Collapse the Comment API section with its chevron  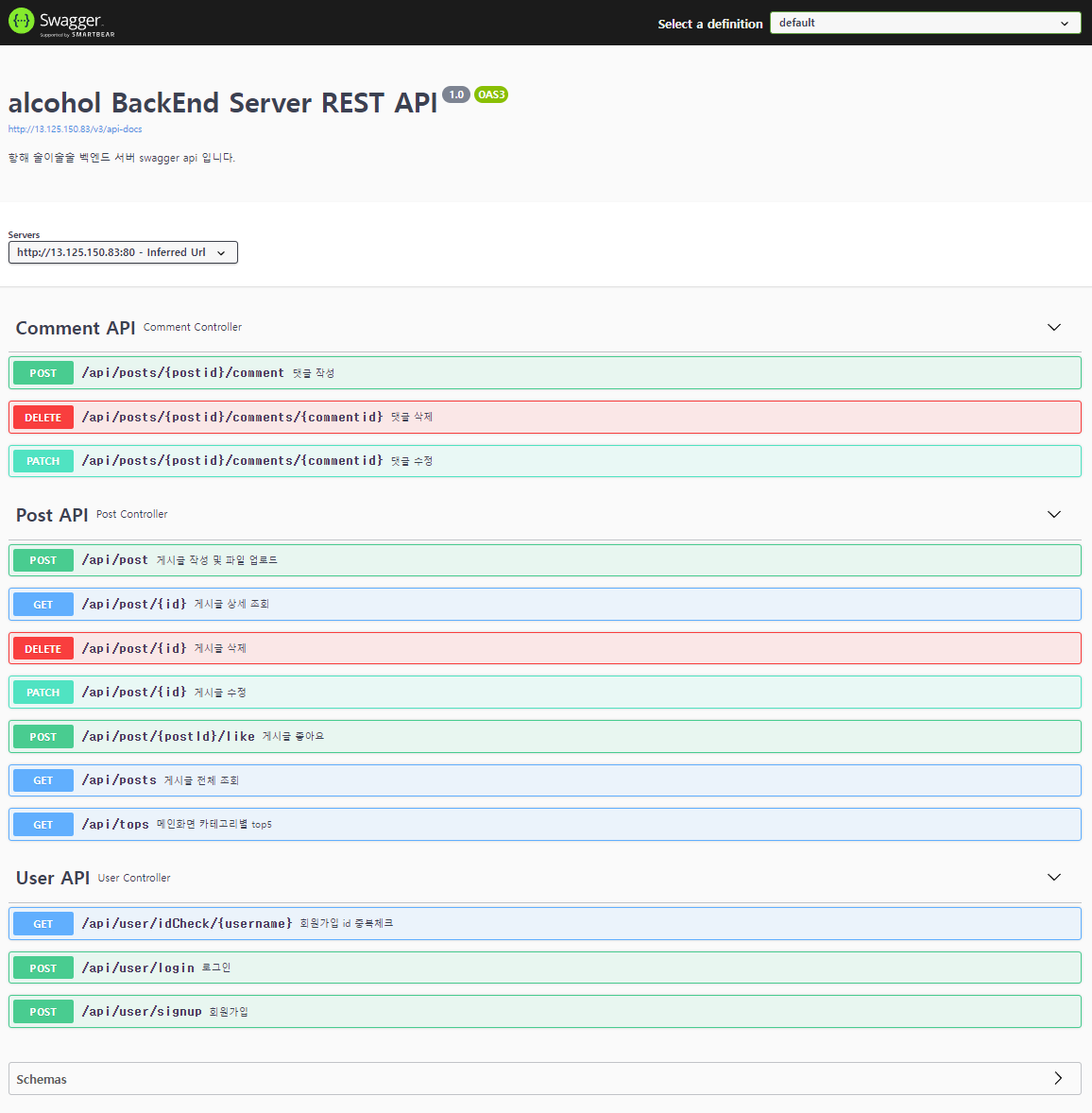(1053, 327)
